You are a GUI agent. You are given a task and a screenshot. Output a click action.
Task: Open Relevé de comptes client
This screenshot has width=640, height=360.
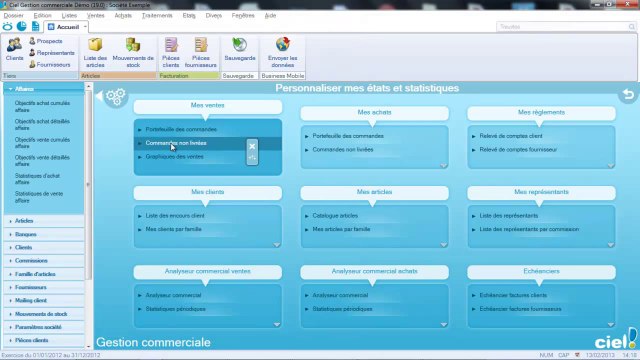pyautogui.click(x=511, y=136)
